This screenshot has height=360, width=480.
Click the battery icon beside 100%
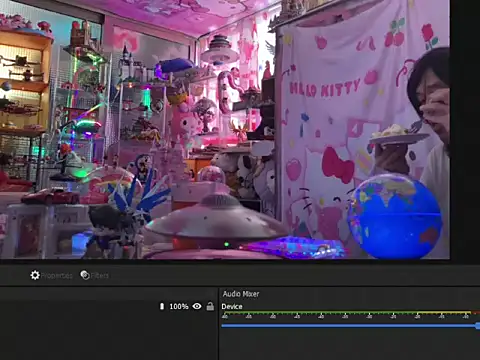click(x=162, y=306)
